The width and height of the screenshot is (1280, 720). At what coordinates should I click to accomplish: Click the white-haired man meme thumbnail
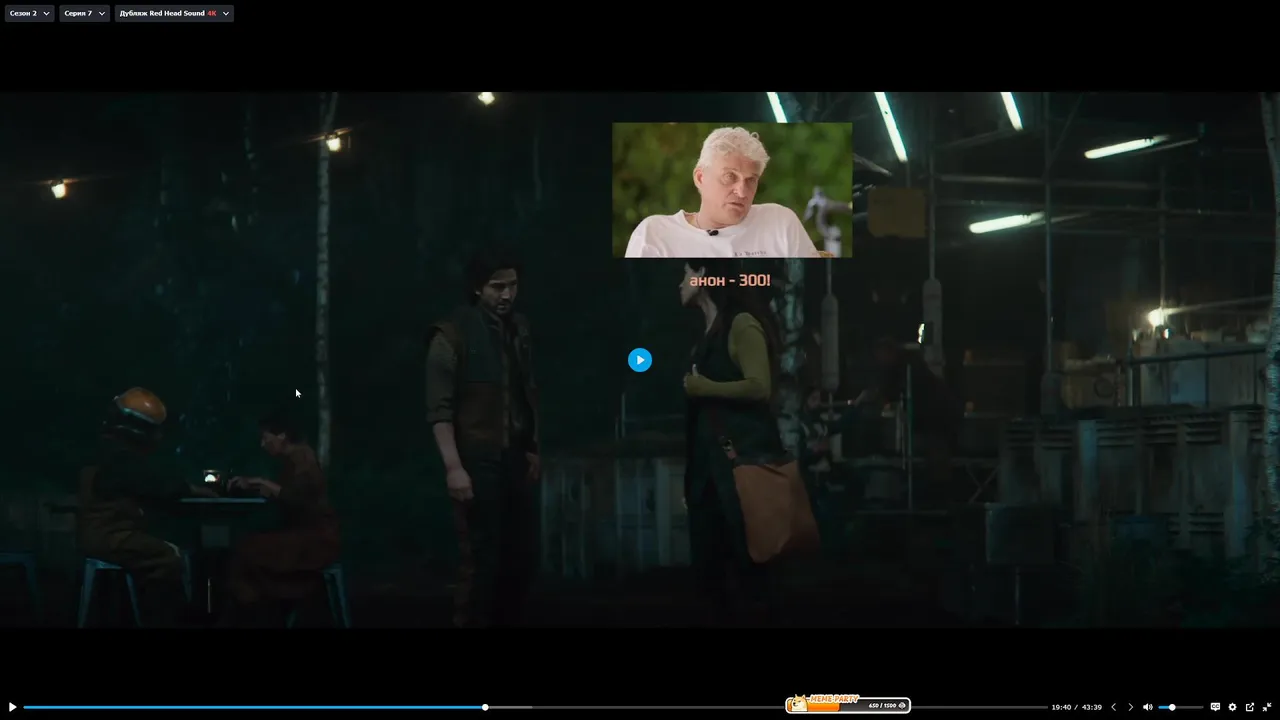(x=732, y=190)
